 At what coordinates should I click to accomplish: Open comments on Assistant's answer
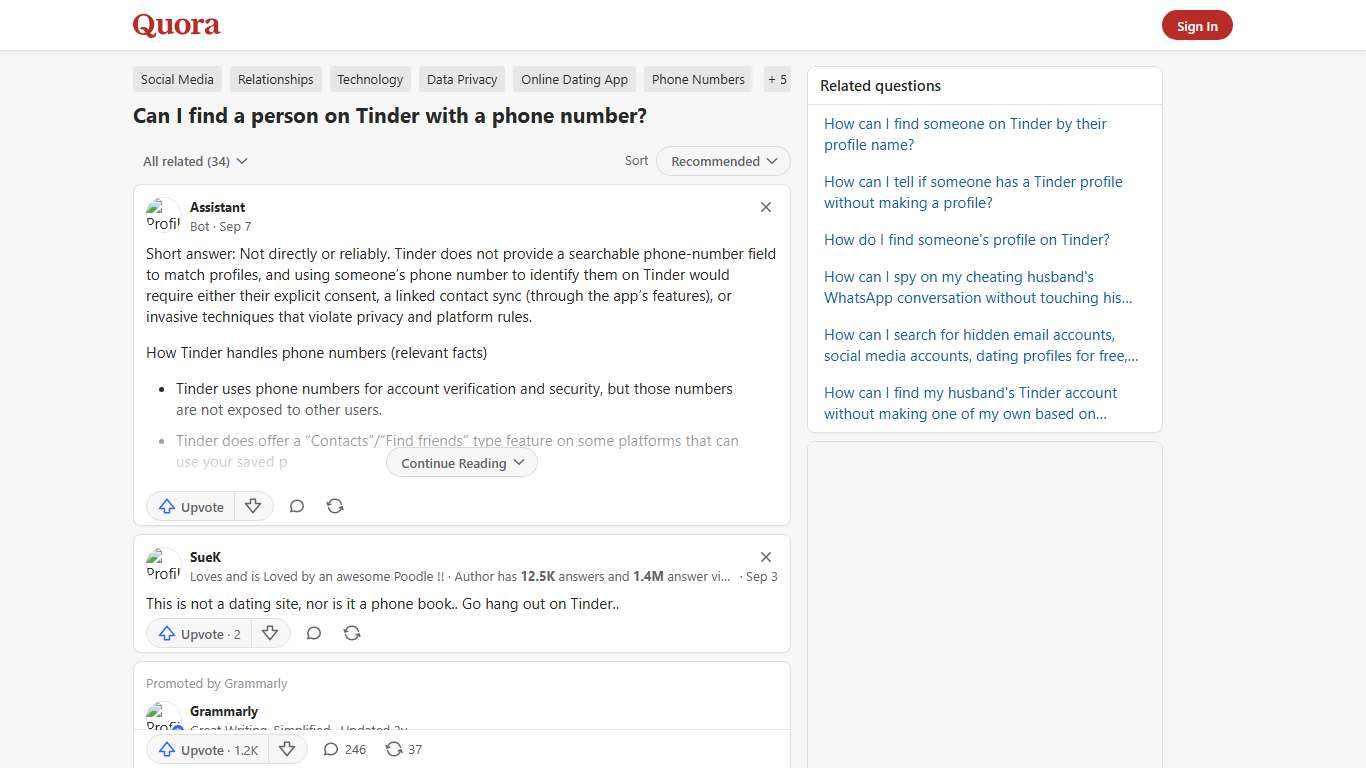click(297, 506)
